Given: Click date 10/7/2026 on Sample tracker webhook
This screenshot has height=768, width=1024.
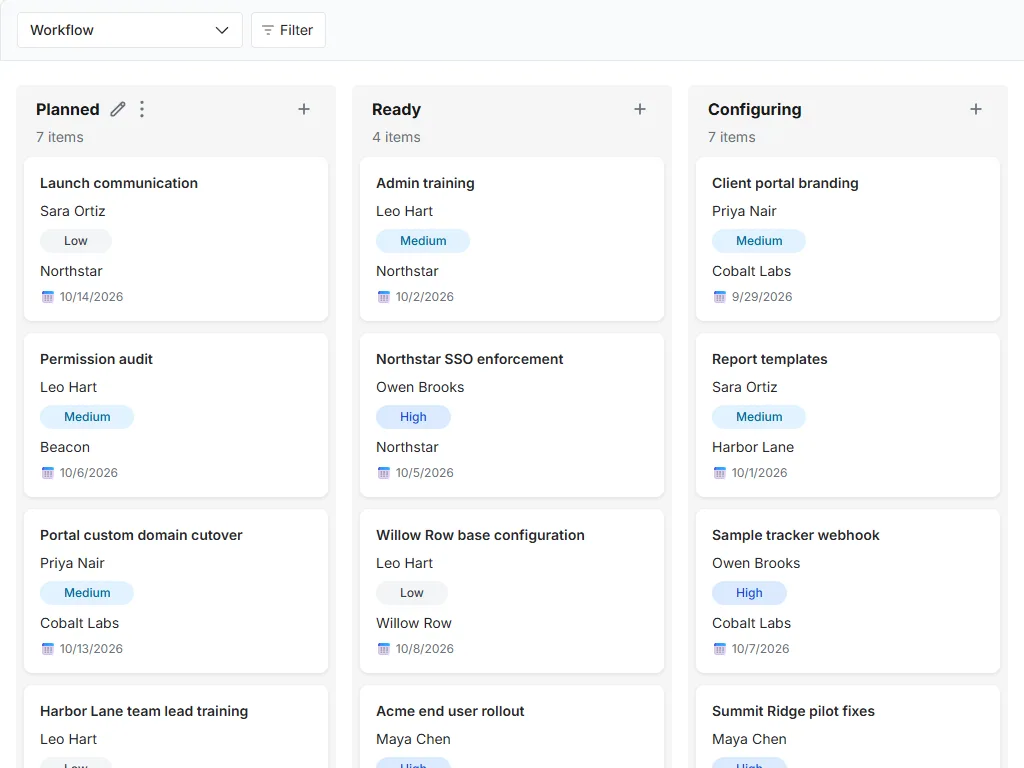Looking at the screenshot, I should [x=760, y=649].
